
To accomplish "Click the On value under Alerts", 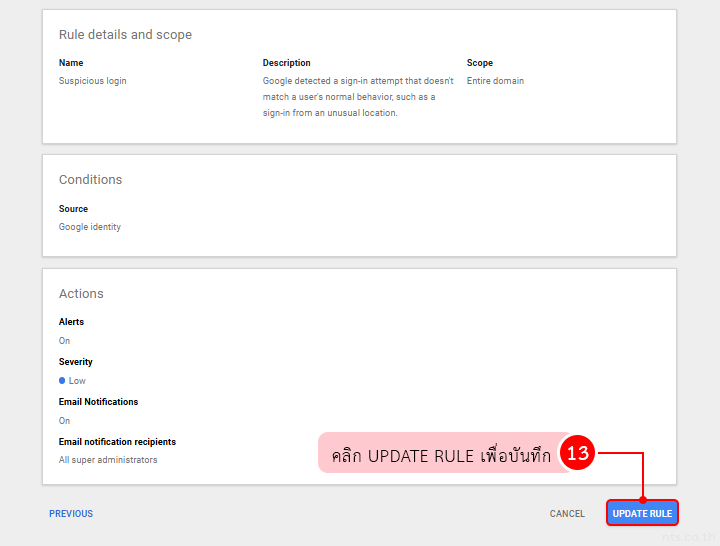I will [x=65, y=341].
